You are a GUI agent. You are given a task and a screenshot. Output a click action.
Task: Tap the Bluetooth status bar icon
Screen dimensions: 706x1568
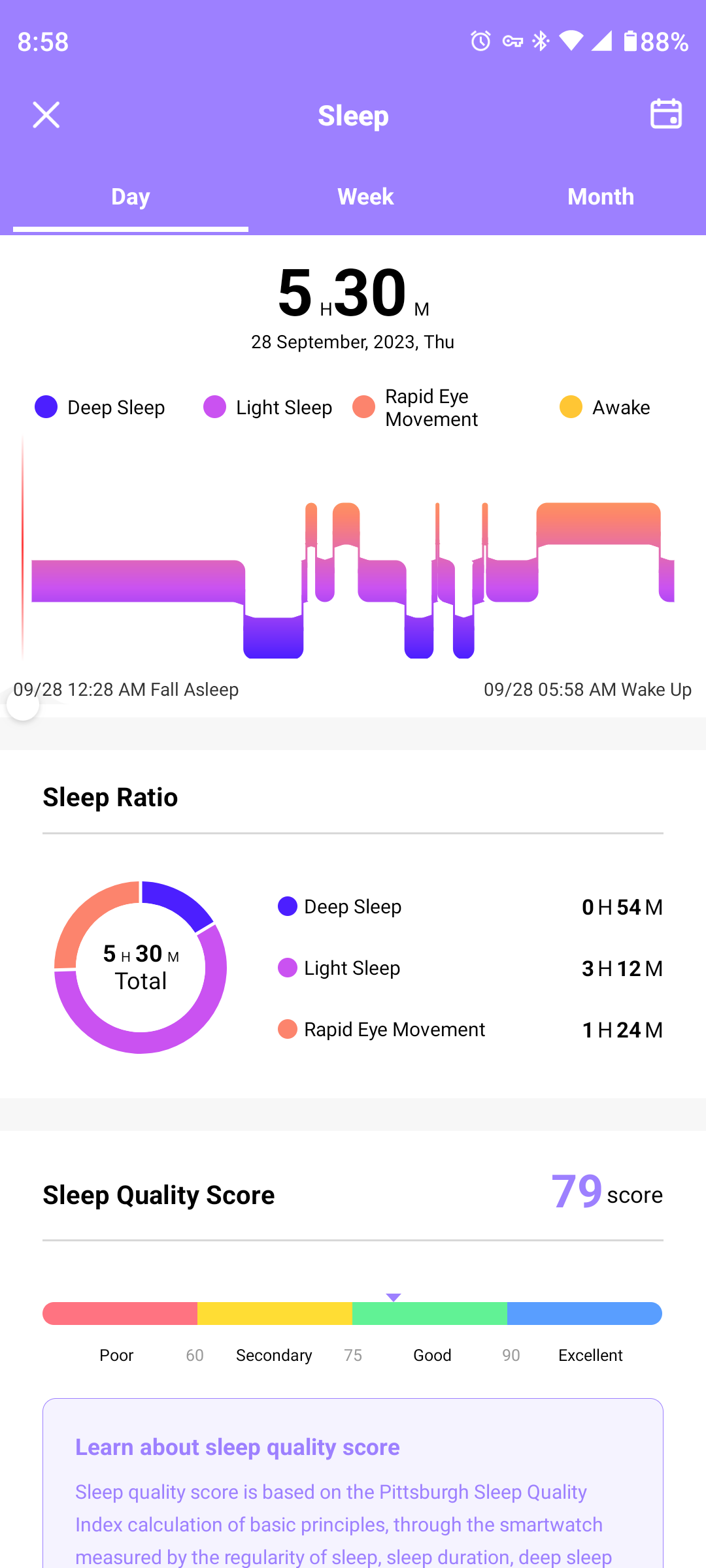pyautogui.click(x=541, y=41)
